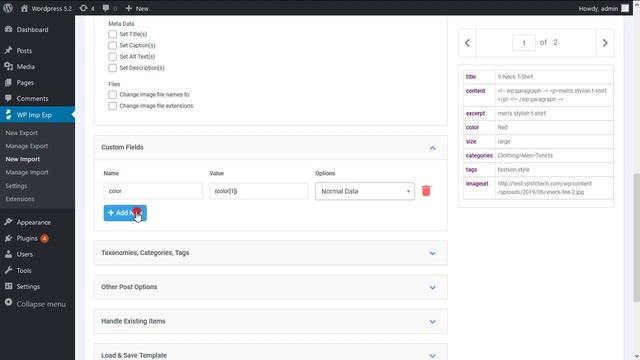
Task: Open the updates icon showing 4
Action: (83, 8)
